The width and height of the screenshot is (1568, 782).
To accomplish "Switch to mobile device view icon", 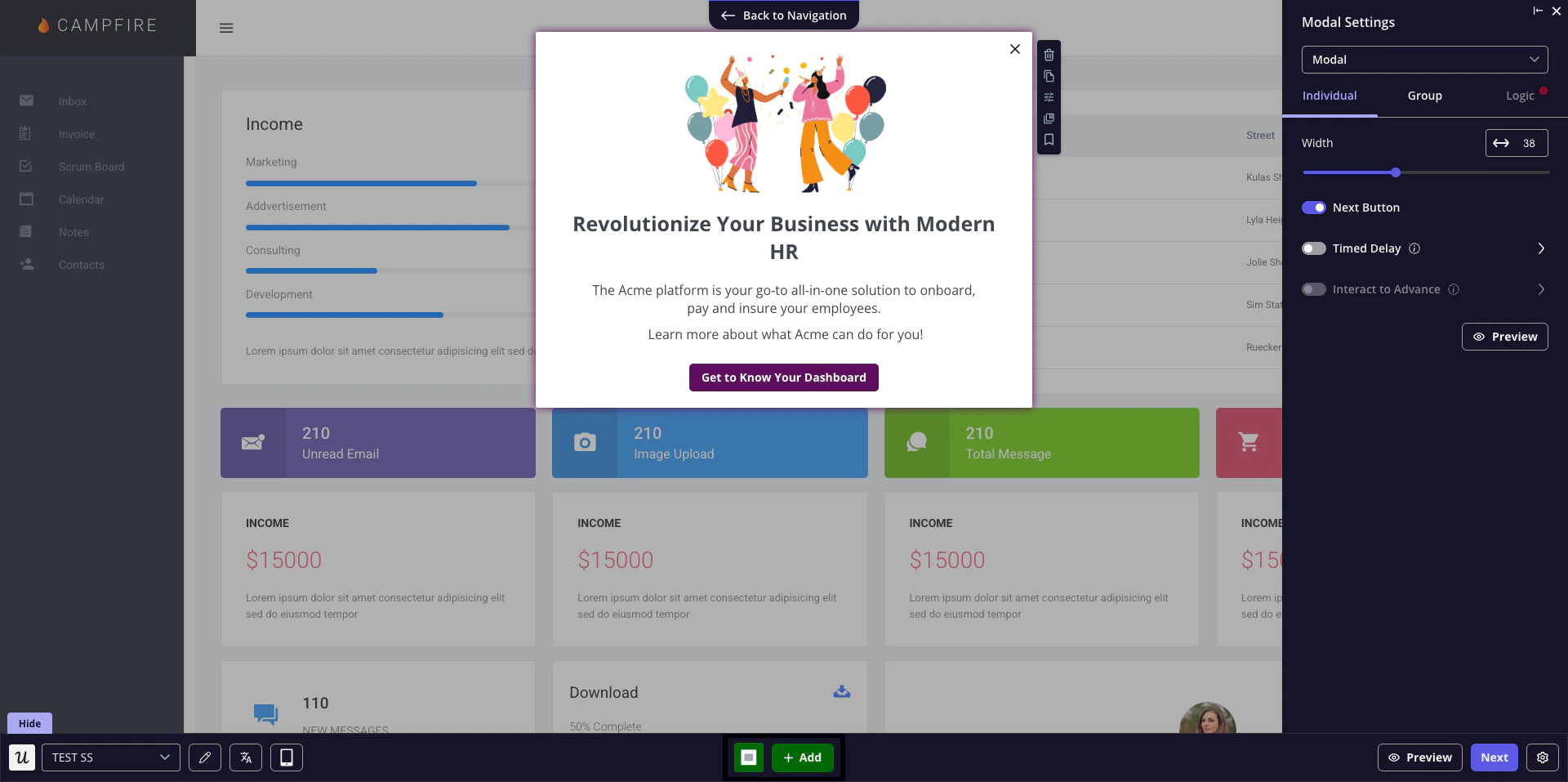I will point(287,757).
